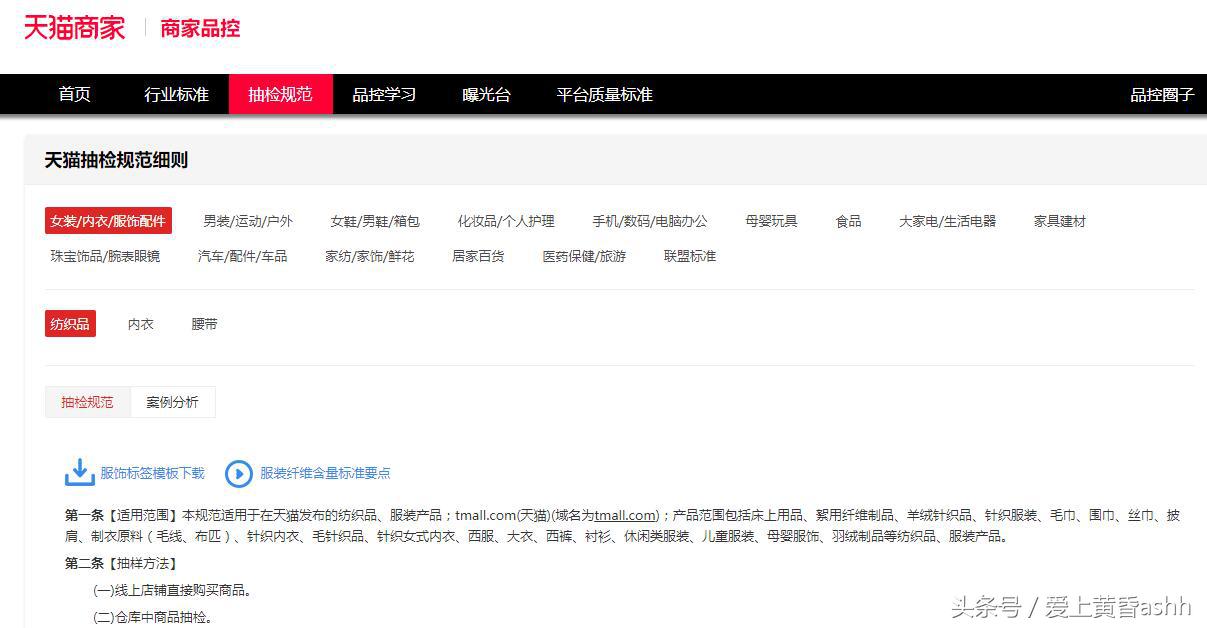Choose the 珠宝饰品/腕表眼镜 category
The image size is (1207, 628).
pos(105,256)
